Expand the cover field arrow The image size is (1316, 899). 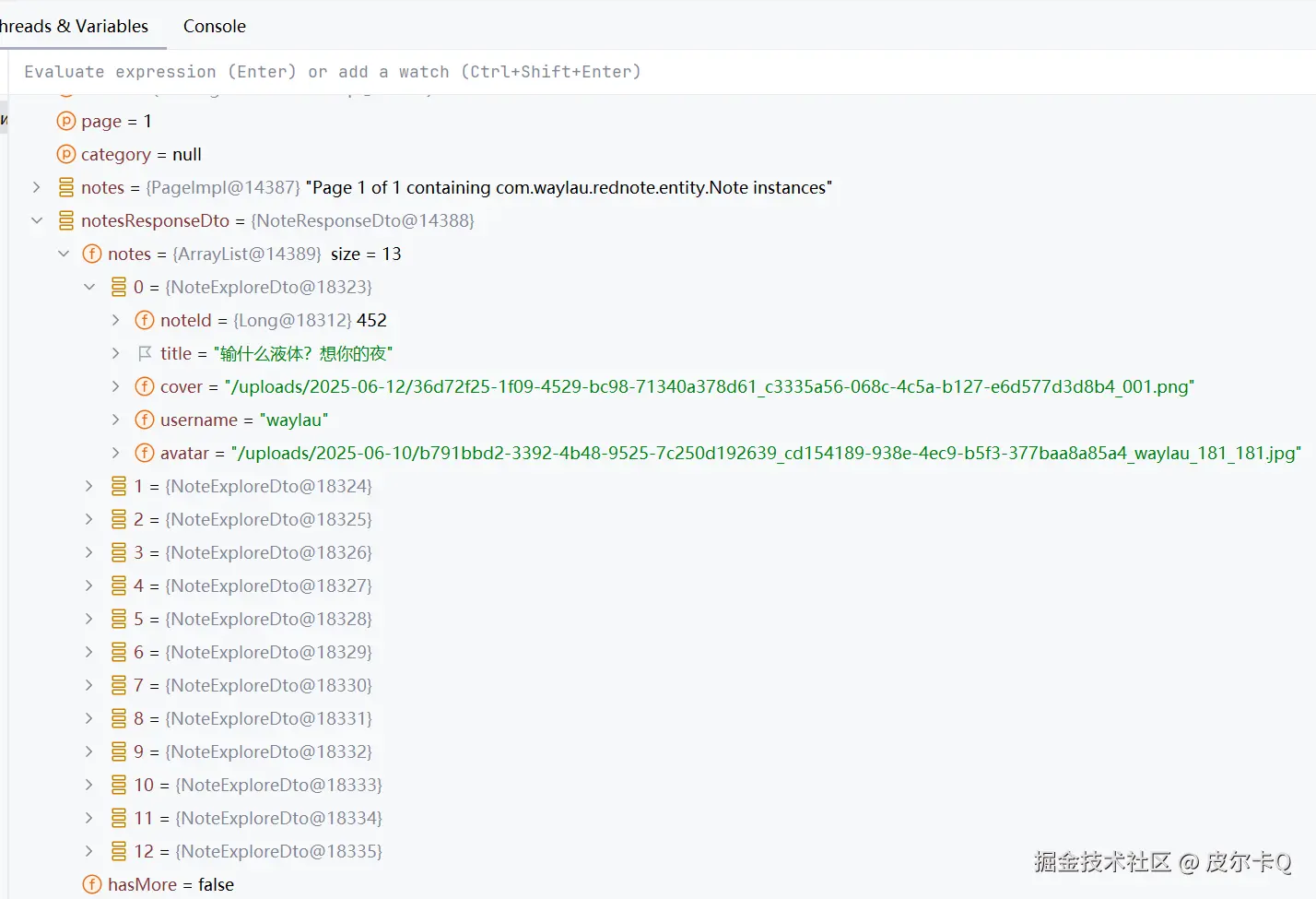[x=115, y=386]
